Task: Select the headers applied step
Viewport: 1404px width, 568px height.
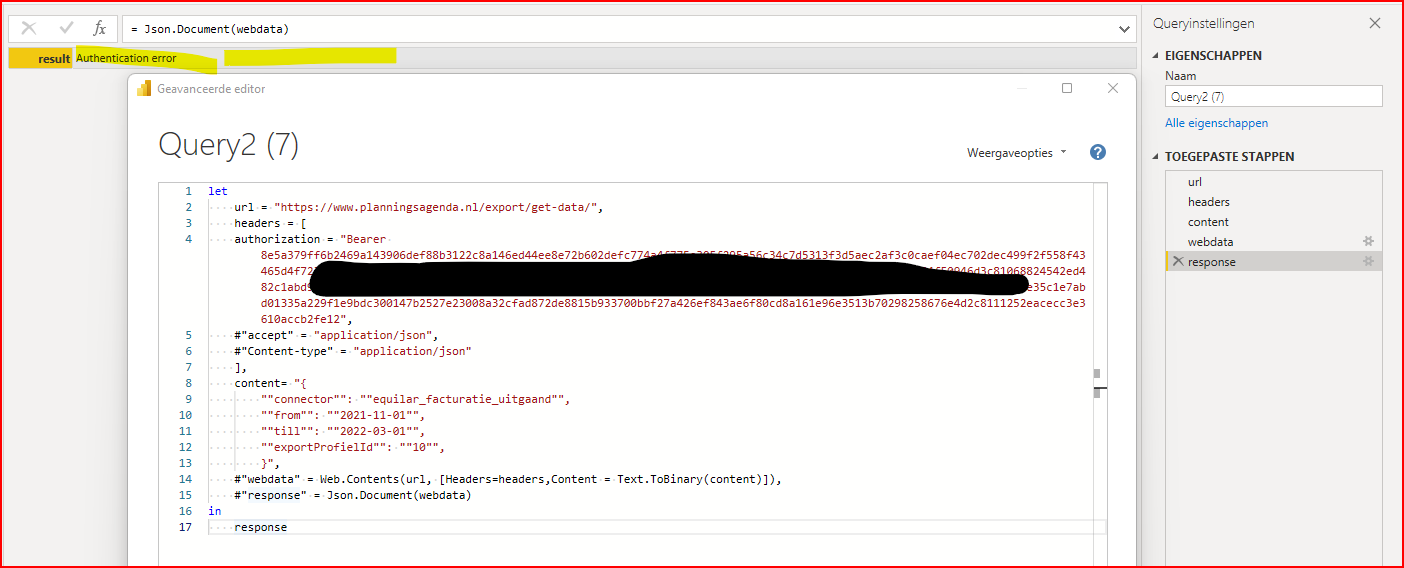Action: 1274,202
